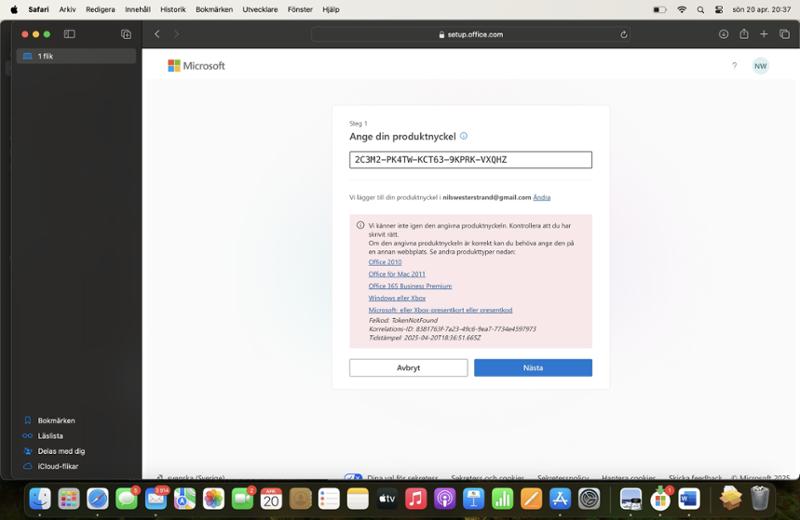Image resolution: width=800 pixels, height=520 pixels.
Task: Click the date and time in menu bar
Action: [x=761, y=9]
